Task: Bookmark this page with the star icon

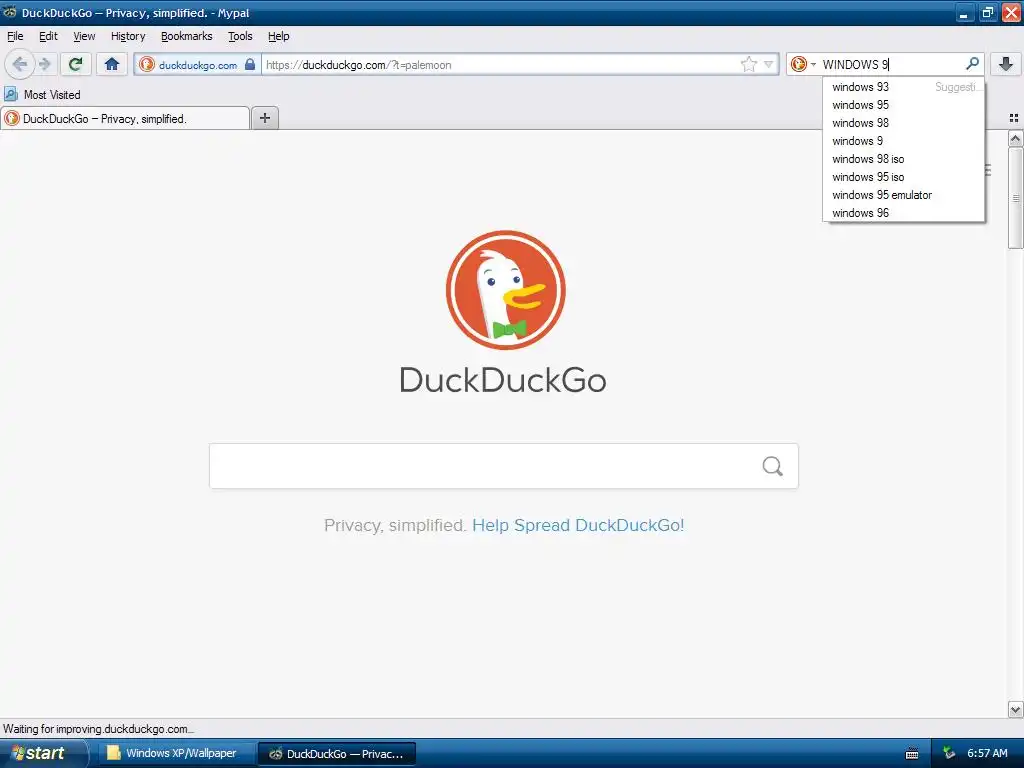Action: (x=748, y=64)
